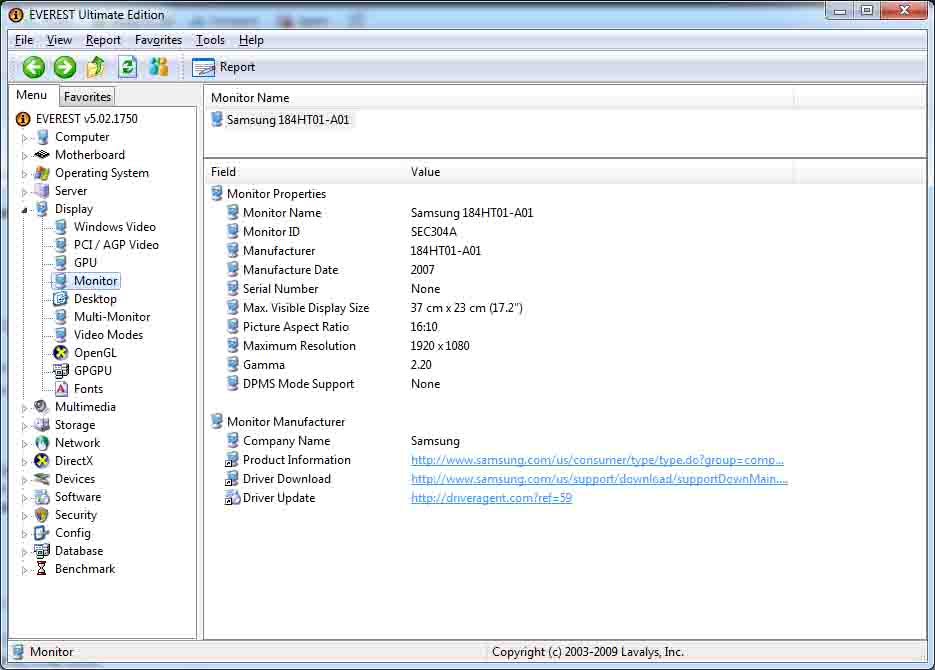Select the GPGPU icon
Screen dimensions: 935x670
pyautogui.click(x=61, y=371)
